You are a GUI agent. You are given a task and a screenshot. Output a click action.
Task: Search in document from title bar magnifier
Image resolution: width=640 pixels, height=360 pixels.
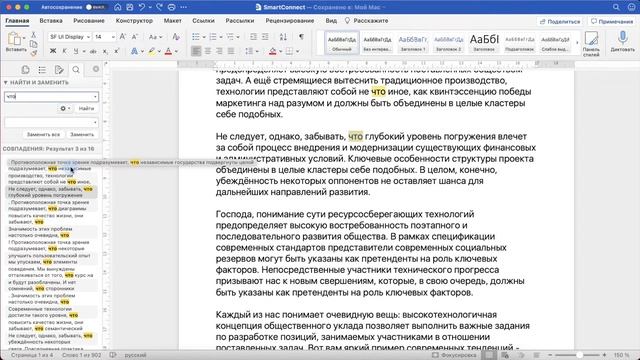pos(616,7)
